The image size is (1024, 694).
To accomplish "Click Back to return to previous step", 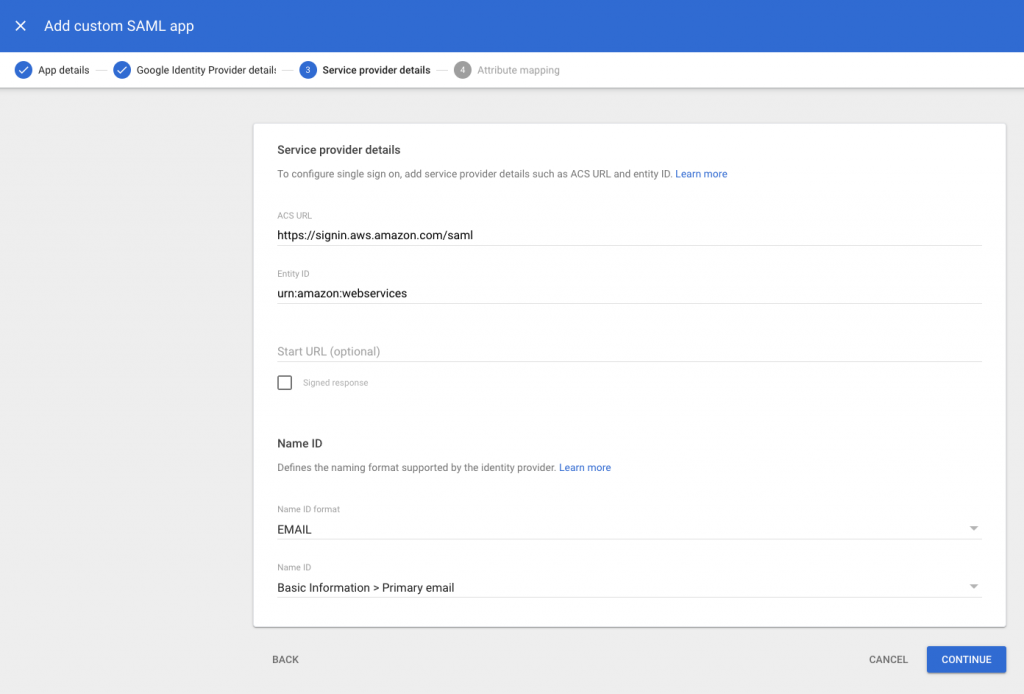I will pos(285,659).
